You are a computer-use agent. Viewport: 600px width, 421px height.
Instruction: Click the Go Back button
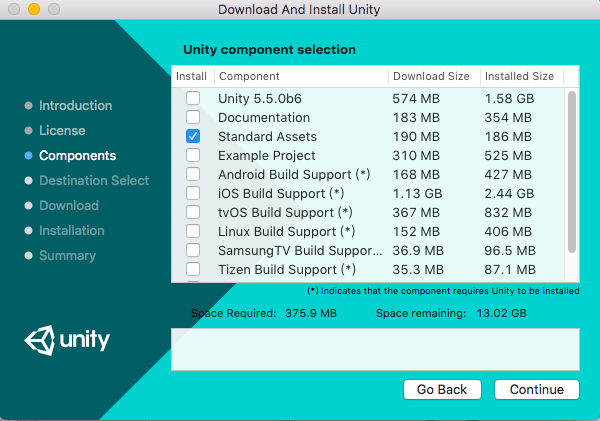coord(442,389)
